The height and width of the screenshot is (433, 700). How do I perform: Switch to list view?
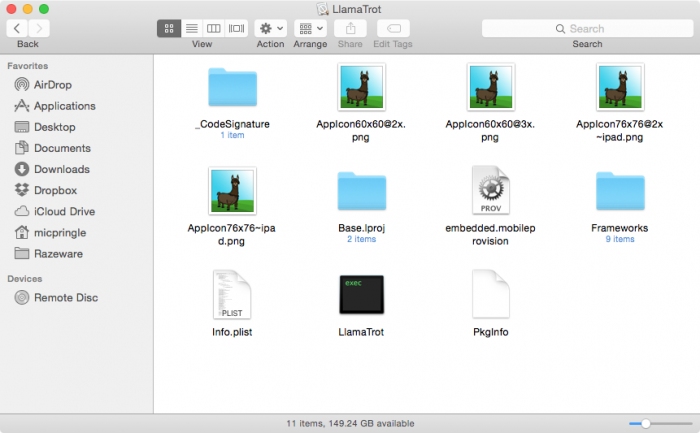tap(192, 29)
